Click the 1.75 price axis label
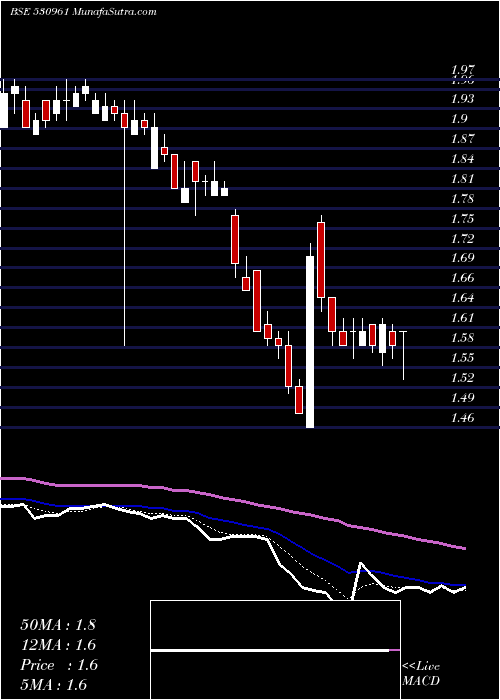The height and width of the screenshot is (700, 500). pyautogui.click(x=462, y=218)
